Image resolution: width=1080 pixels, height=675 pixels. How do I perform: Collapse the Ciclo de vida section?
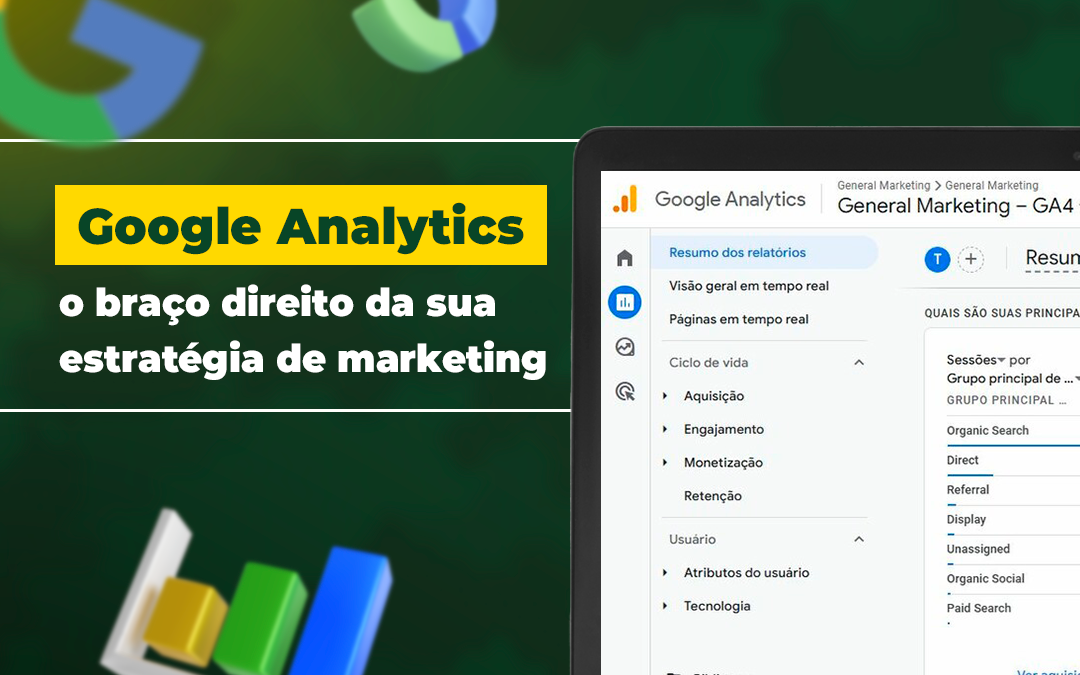click(858, 362)
